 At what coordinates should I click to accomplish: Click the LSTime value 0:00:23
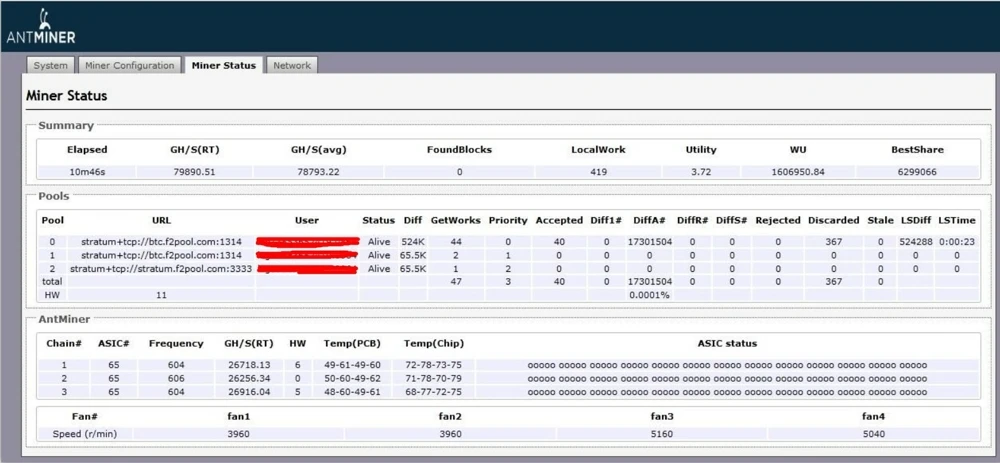point(956,242)
